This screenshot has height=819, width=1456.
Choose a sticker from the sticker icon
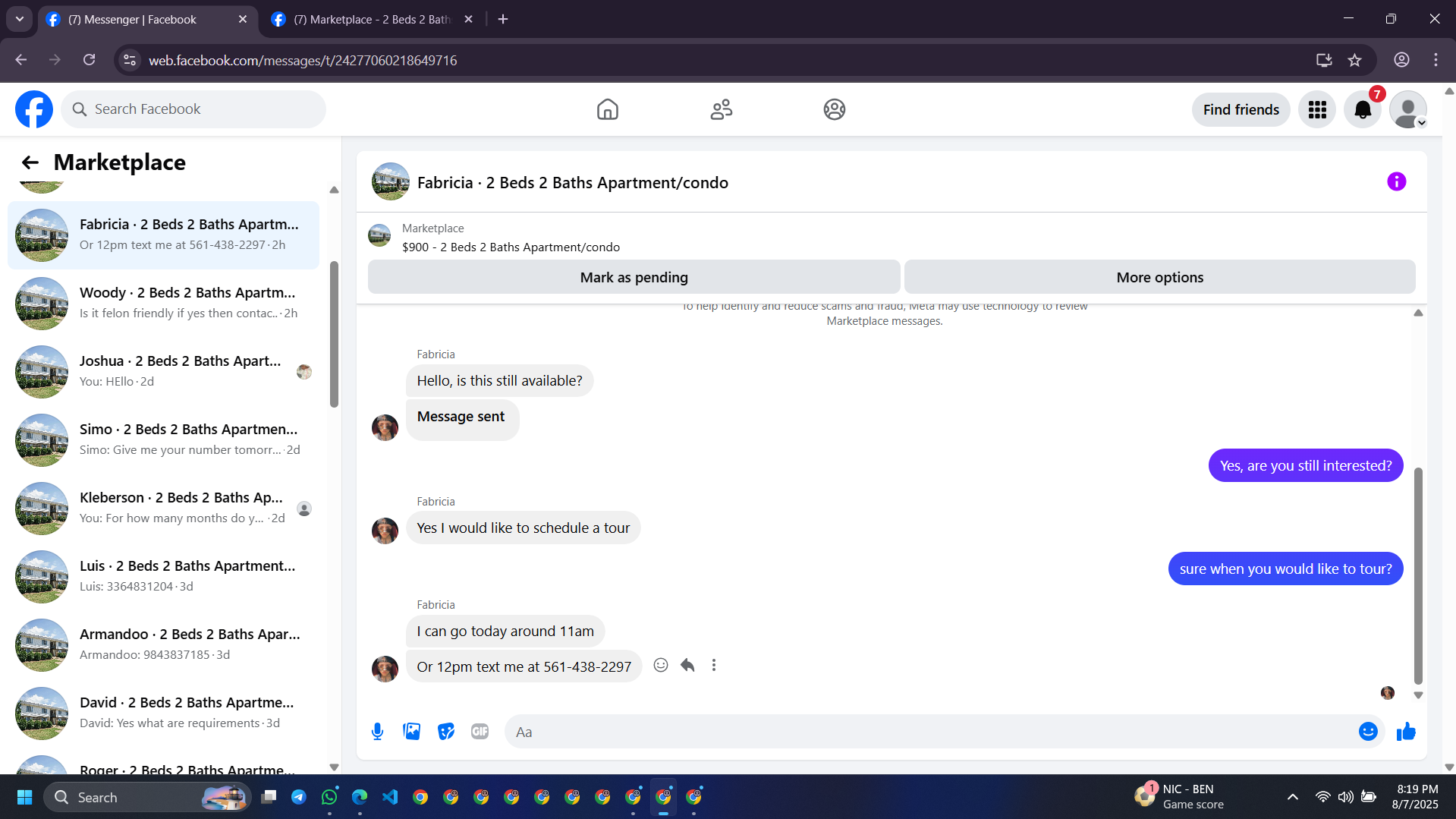446,732
